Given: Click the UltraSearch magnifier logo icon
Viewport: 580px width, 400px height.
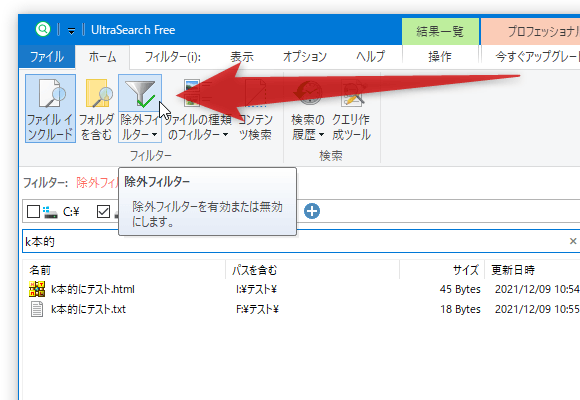Looking at the screenshot, I should (43, 29).
